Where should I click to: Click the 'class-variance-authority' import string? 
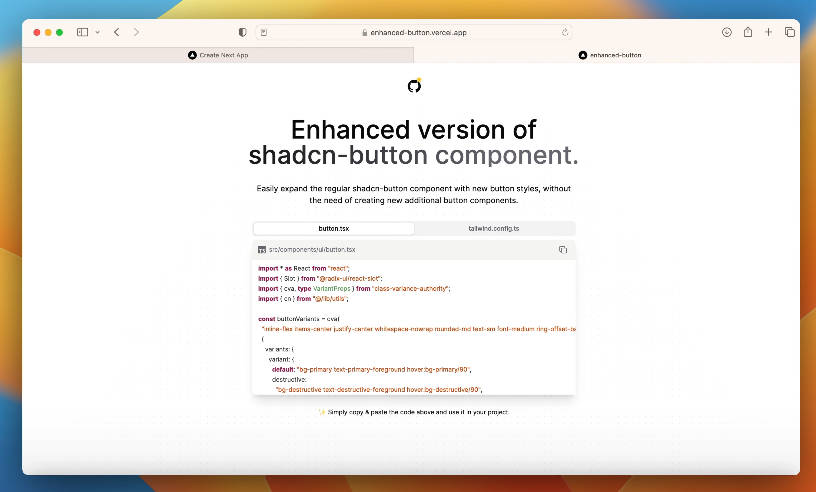tap(411, 288)
